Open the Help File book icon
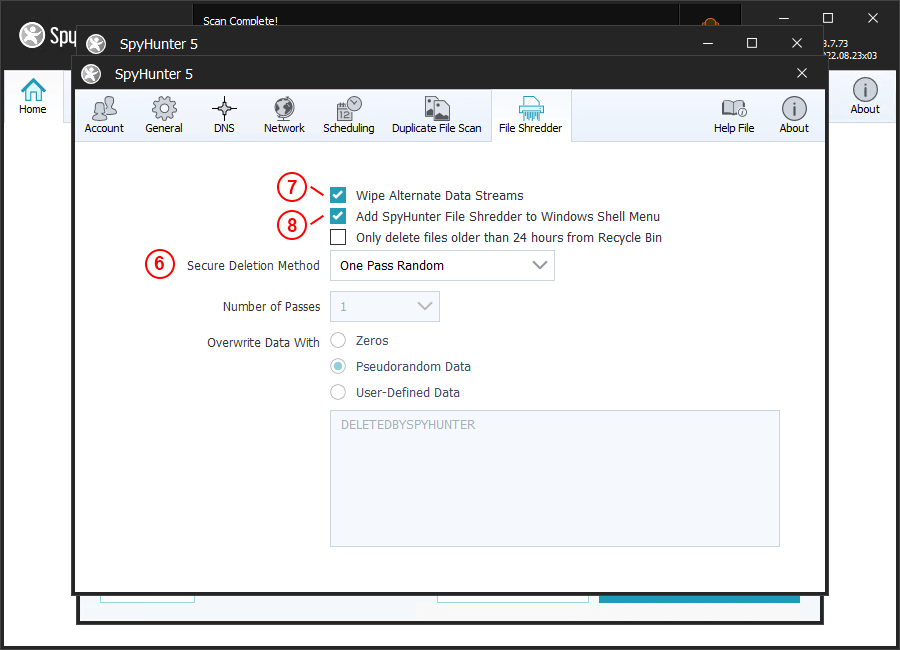This screenshot has height=650, width=900. (x=734, y=109)
